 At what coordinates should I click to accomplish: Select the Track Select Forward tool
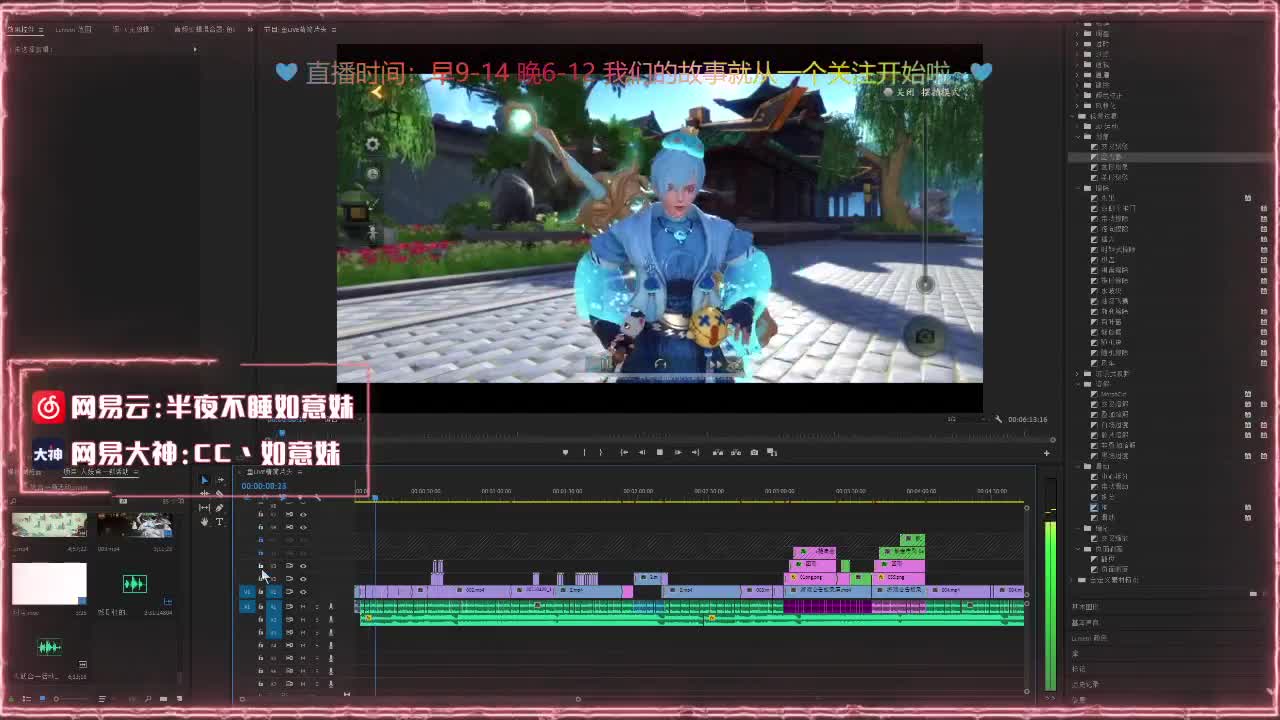[220, 480]
